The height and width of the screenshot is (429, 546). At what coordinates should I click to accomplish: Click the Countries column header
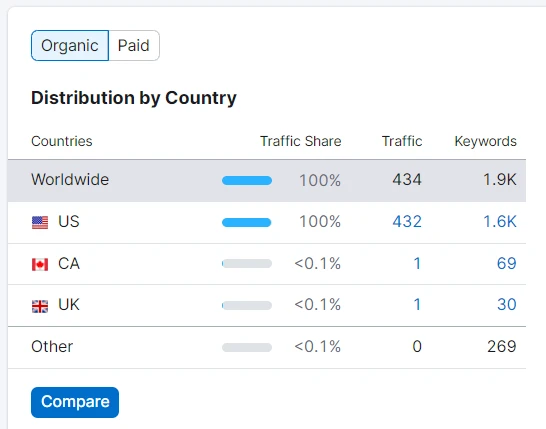(62, 141)
